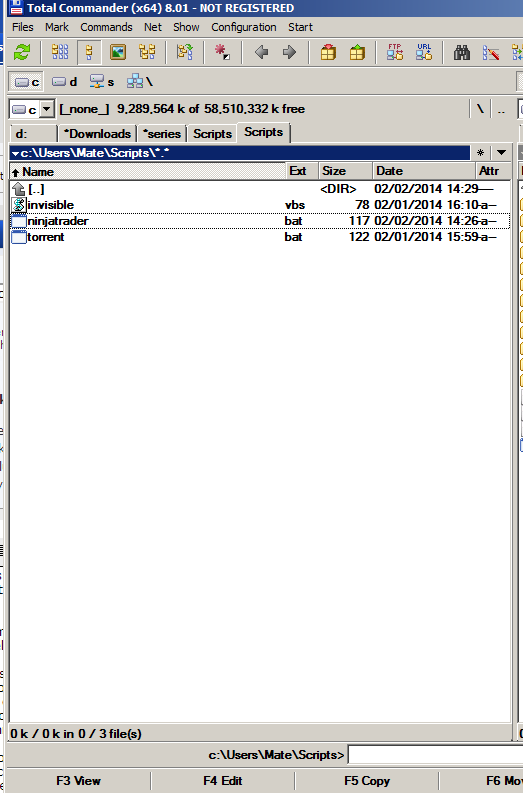The height and width of the screenshot is (793, 523).
Task: Select the thumbnail view icon
Action: [x=118, y=52]
